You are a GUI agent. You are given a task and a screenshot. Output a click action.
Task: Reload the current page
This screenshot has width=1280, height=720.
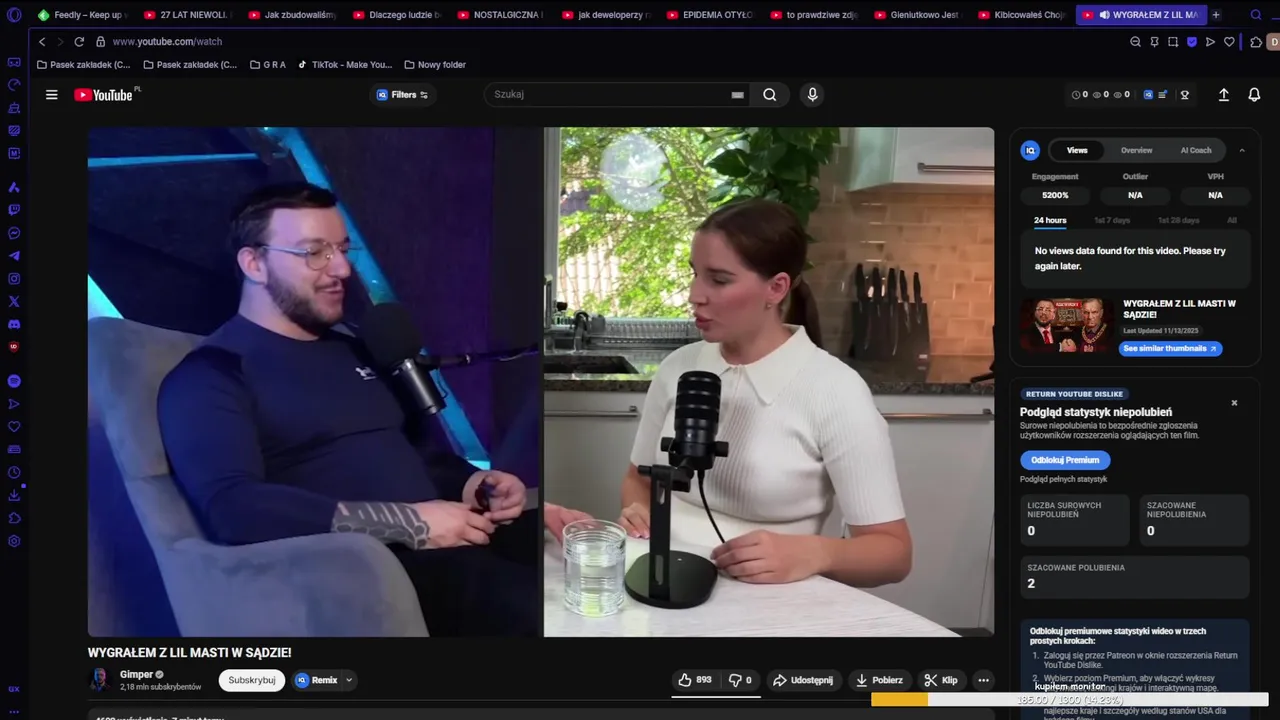click(x=79, y=42)
